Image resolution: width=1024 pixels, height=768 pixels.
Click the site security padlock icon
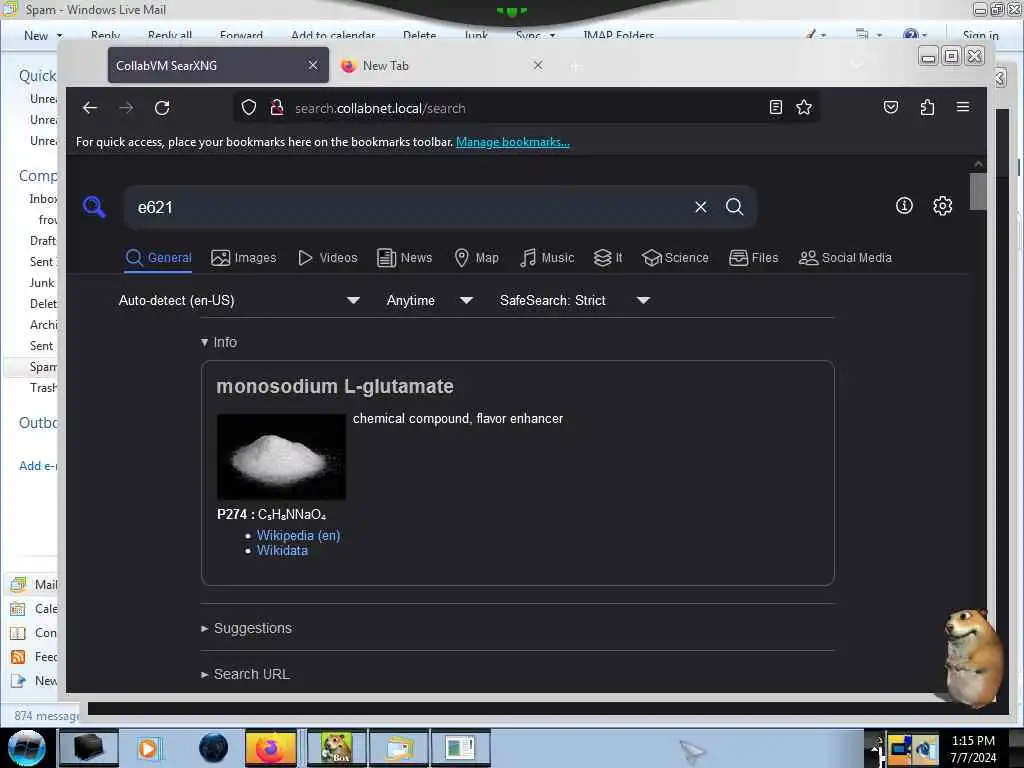(277, 108)
